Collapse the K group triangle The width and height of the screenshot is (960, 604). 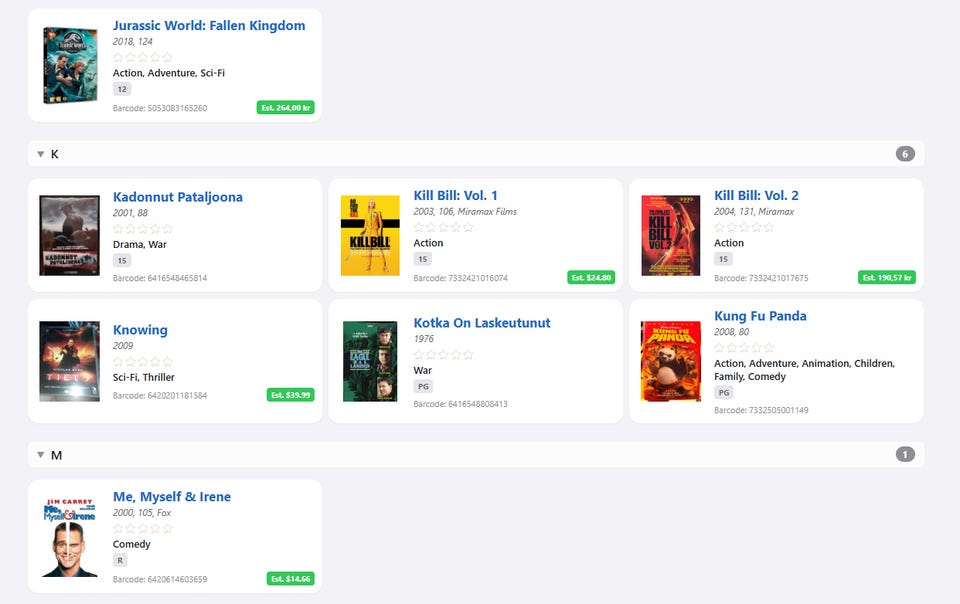[x=40, y=154]
